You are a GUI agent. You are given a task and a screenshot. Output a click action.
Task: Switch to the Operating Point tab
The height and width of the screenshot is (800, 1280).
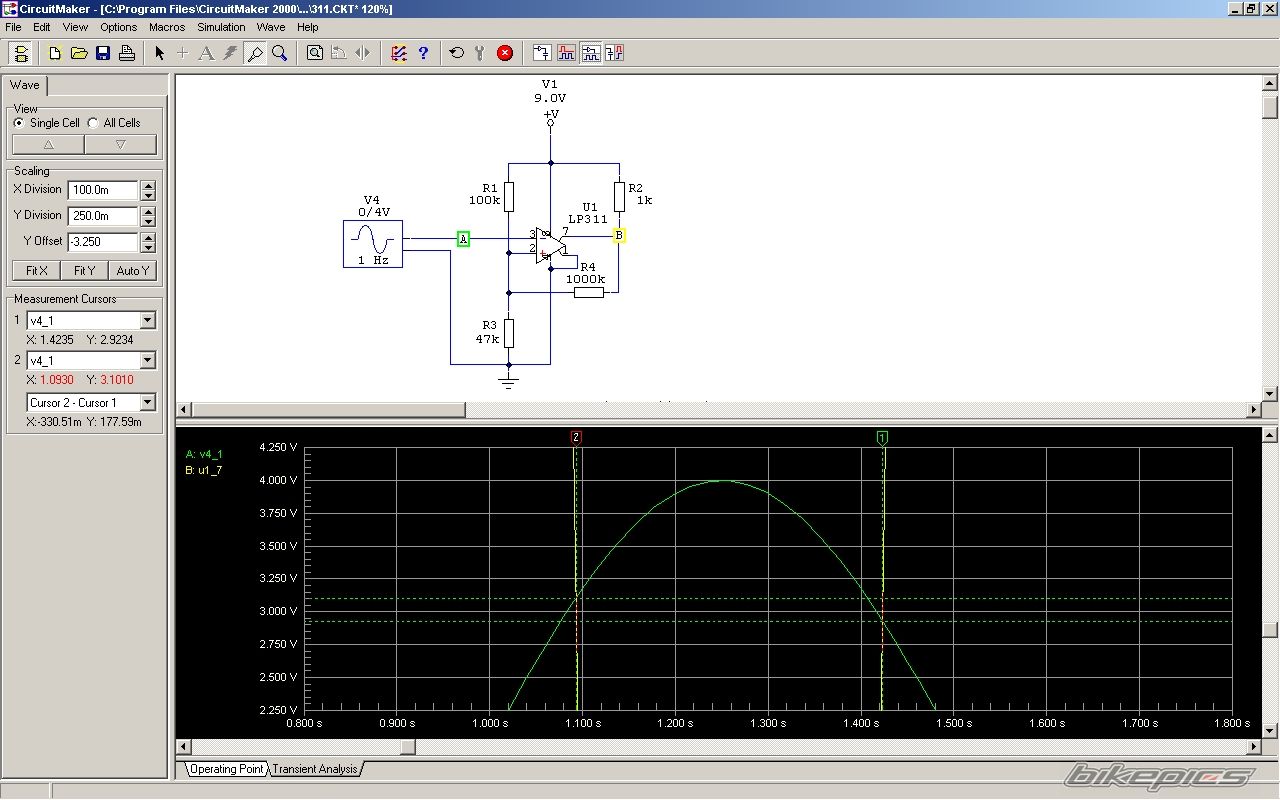[x=227, y=769]
